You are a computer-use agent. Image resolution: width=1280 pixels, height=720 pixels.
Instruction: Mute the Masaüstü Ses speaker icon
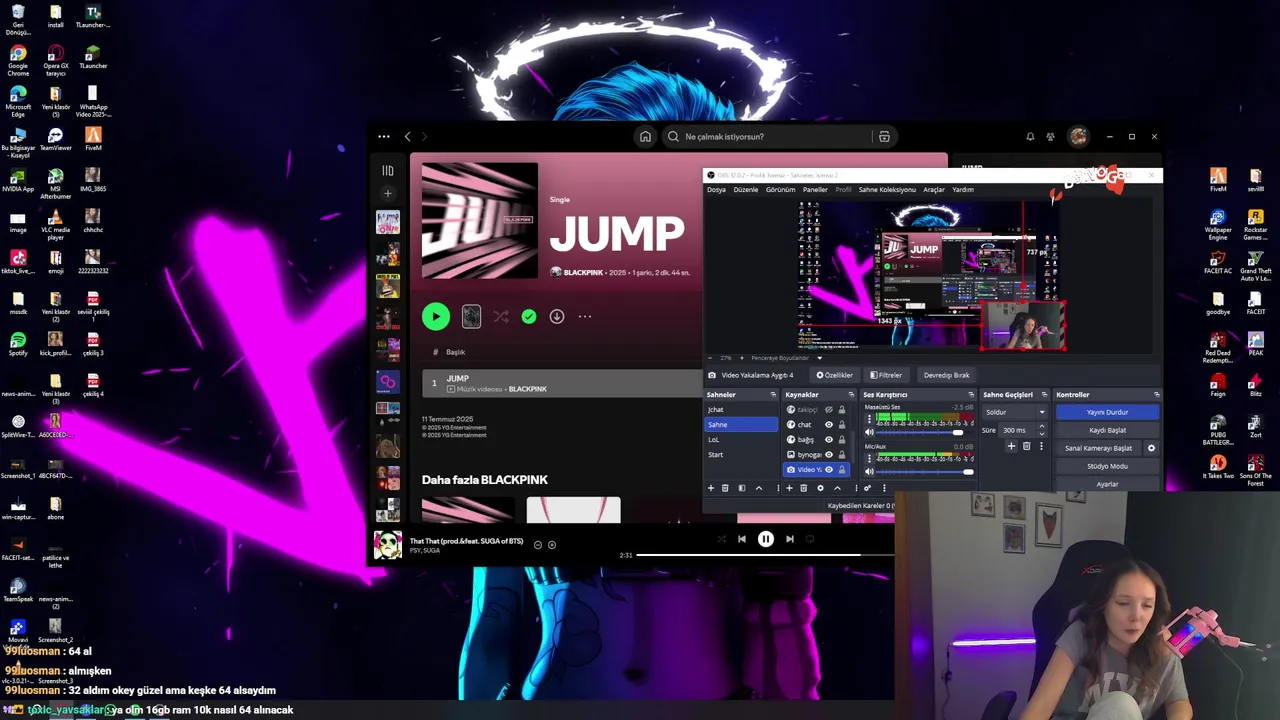[x=869, y=432]
